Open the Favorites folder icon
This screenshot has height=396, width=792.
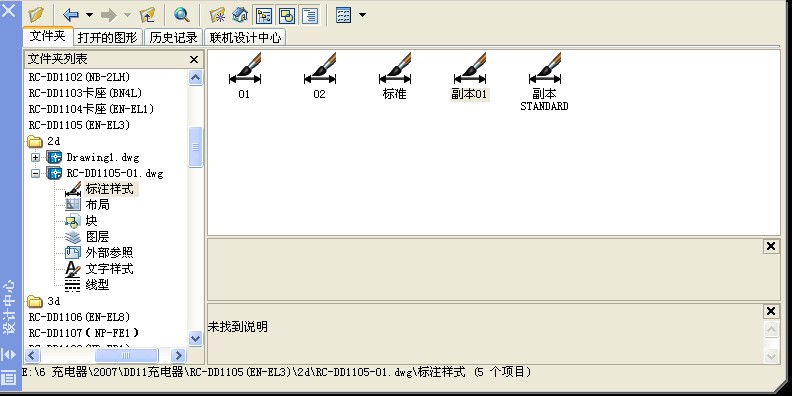coord(217,15)
